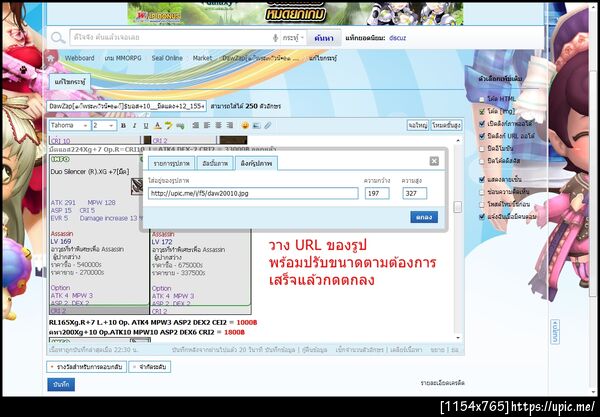Click the advanced mode button beside fullscreen
Image resolution: width=600 pixels, height=417 pixels.
pos(446,125)
